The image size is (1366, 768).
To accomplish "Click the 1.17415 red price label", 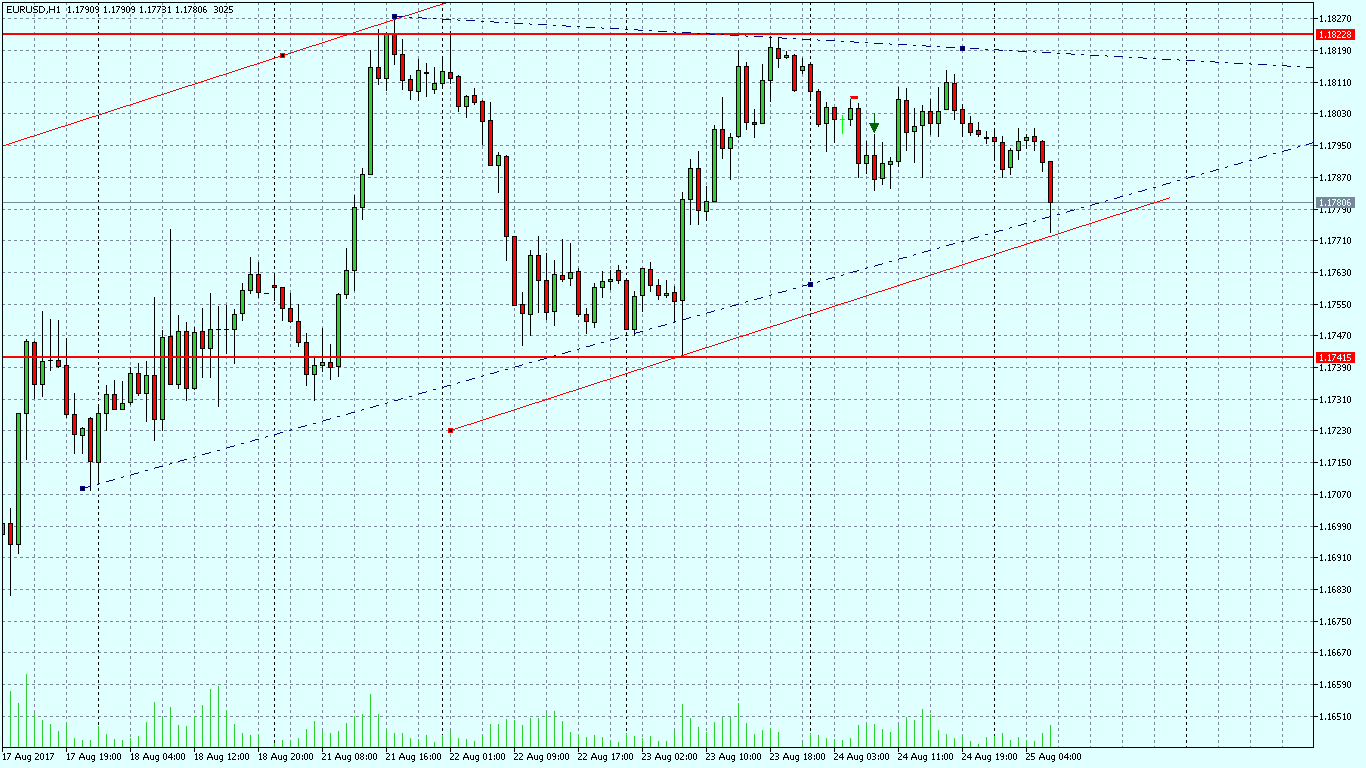I will tap(1335, 357).
